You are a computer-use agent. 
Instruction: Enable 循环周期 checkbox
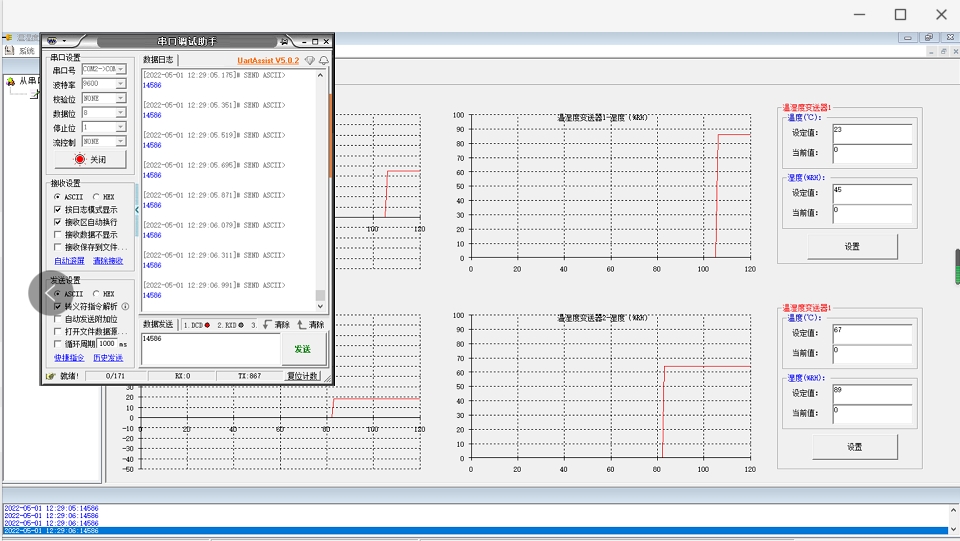(58, 344)
